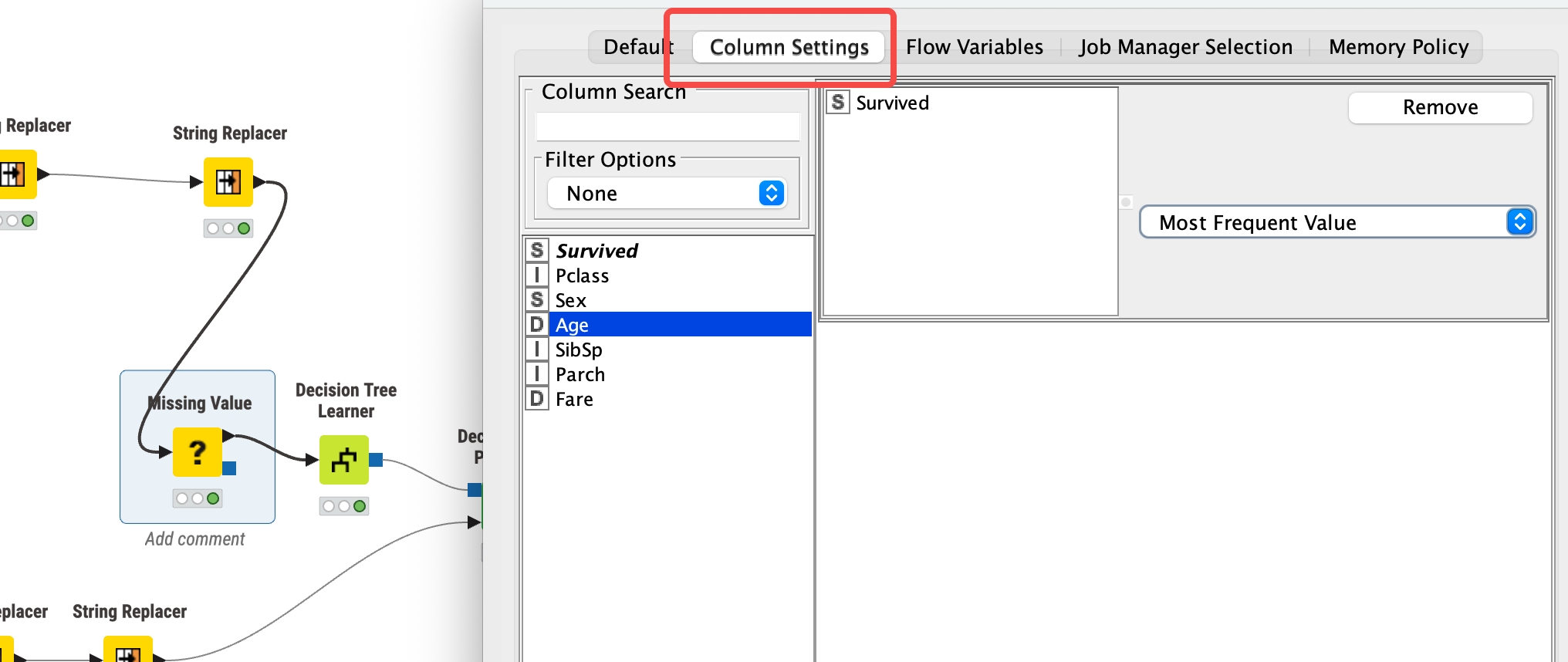
Task: Click the bottom String Replacer node icon
Action: (x=128, y=650)
